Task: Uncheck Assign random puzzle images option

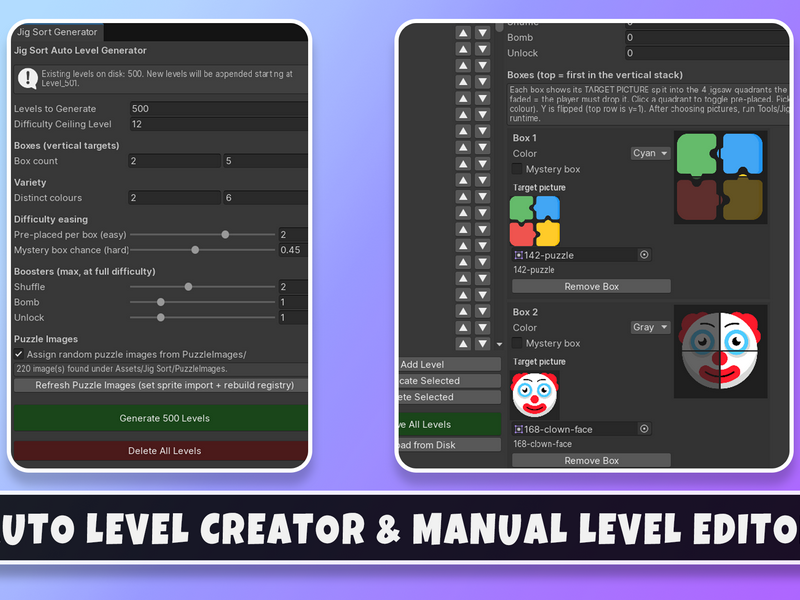Action: 19,354
